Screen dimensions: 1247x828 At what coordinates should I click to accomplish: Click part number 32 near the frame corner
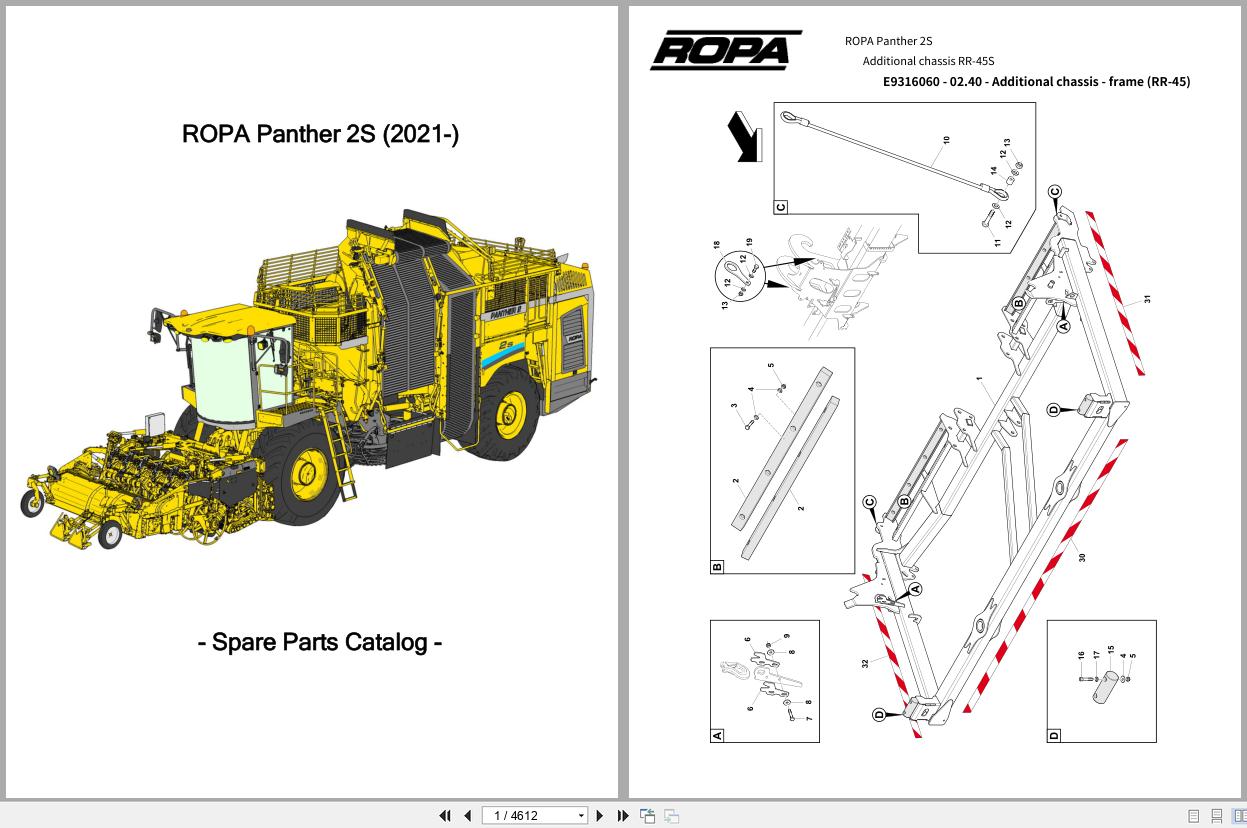(x=866, y=663)
